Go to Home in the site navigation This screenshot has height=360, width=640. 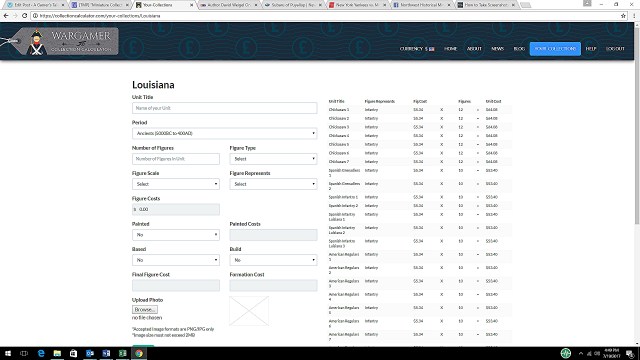click(451, 49)
